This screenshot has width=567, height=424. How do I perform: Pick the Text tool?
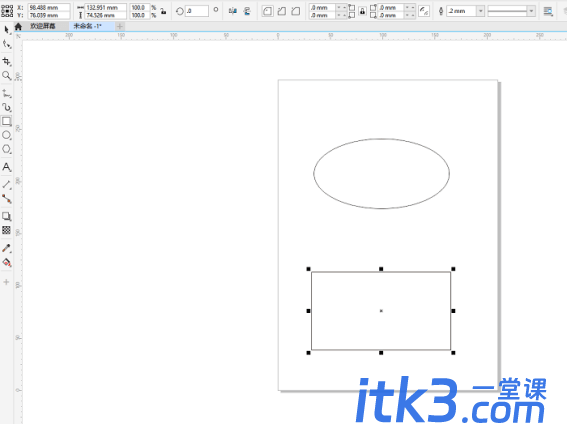pos(7,167)
